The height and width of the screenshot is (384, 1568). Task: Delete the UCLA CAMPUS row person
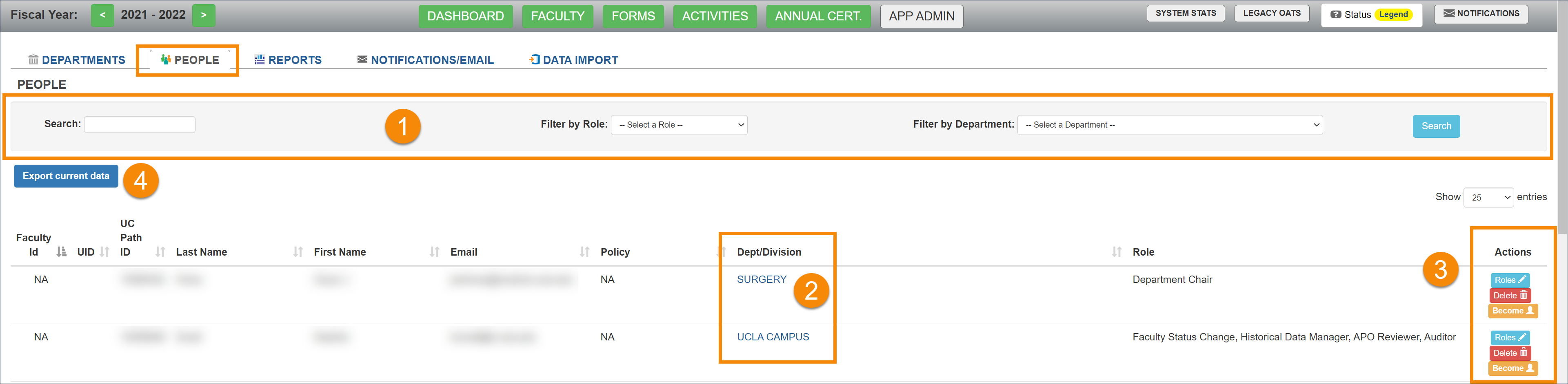click(1510, 353)
